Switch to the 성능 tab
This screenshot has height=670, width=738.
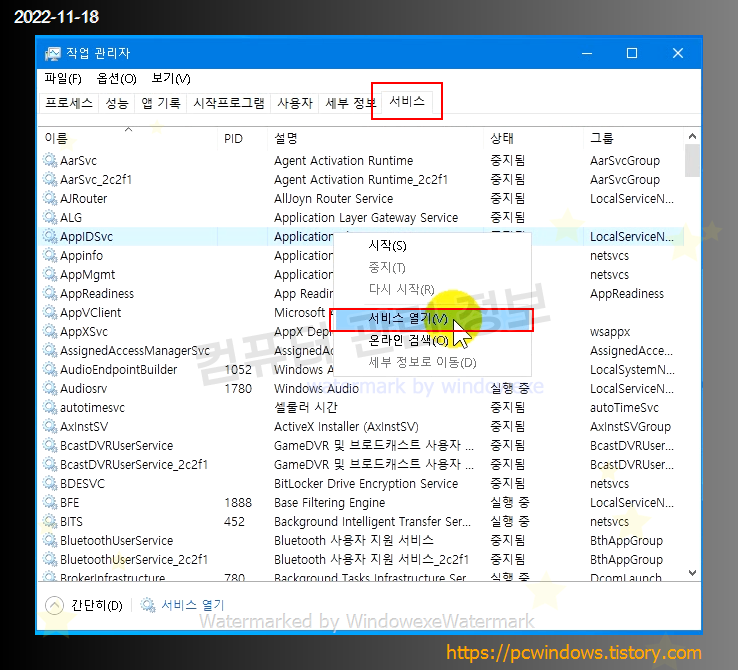pos(117,103)
